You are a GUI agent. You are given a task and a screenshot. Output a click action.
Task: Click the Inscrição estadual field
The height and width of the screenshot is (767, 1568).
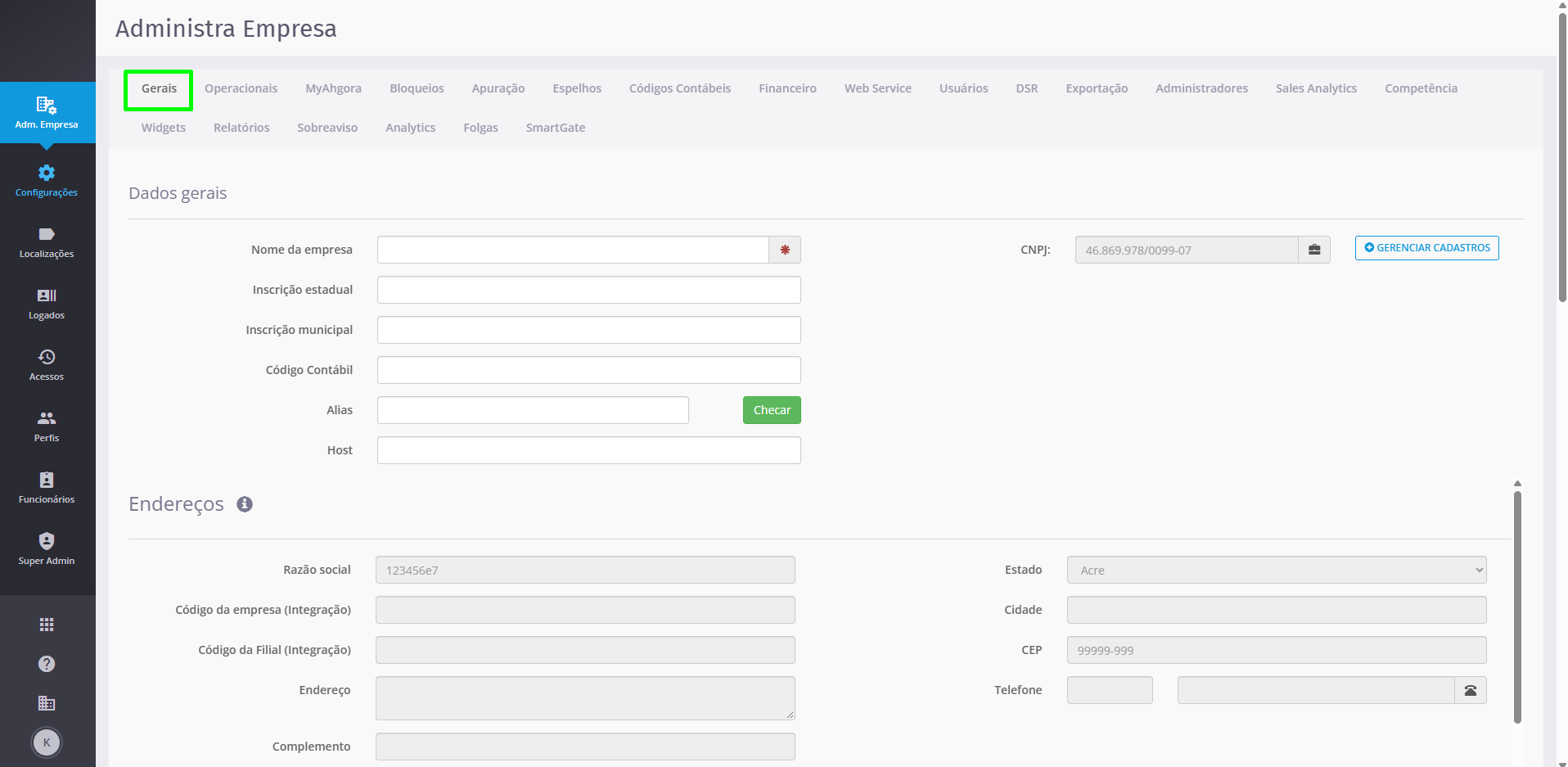(x=589, y=290)
